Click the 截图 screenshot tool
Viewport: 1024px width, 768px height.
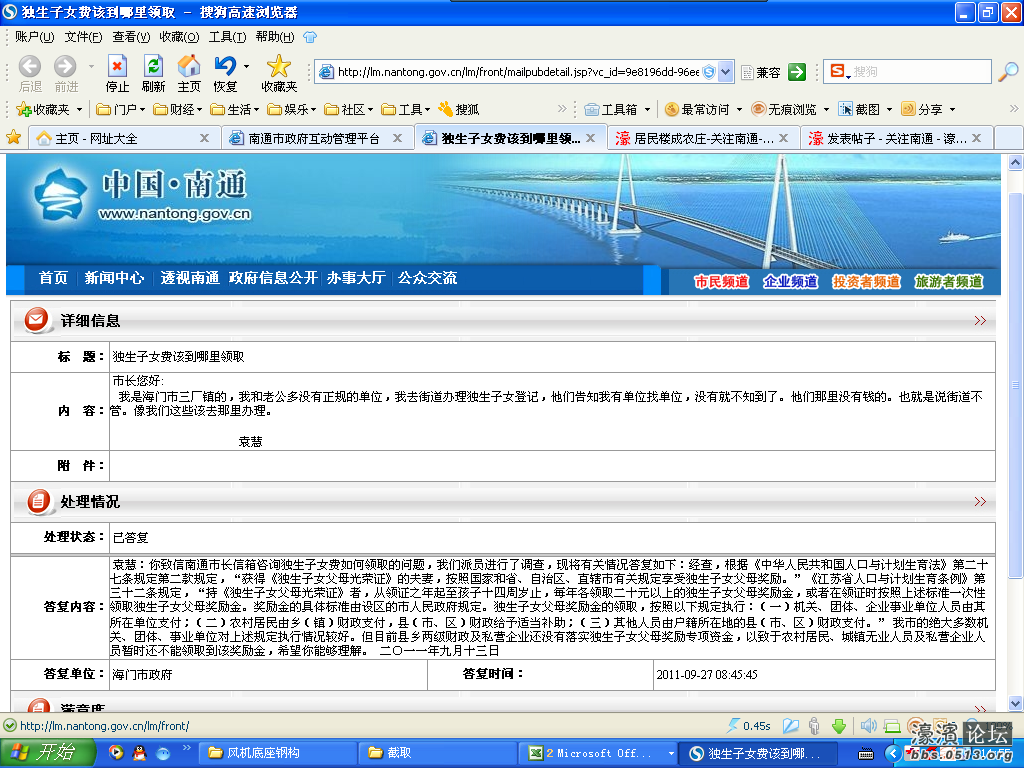(865, 109)
